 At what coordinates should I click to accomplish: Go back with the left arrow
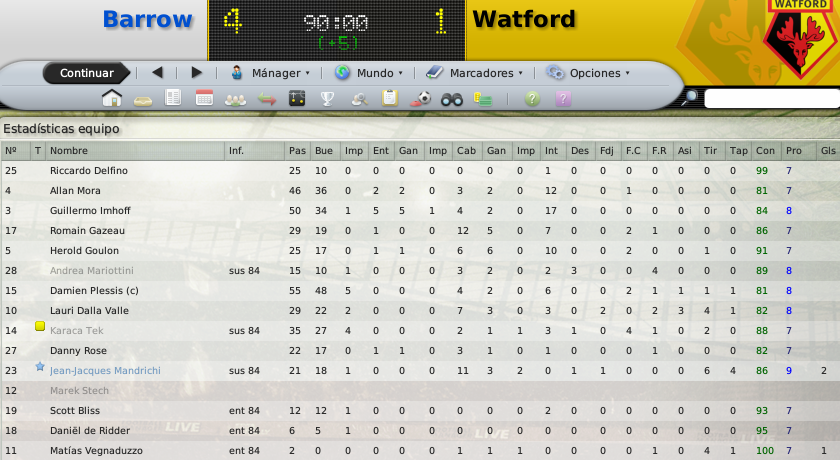[x=157, y=72]
